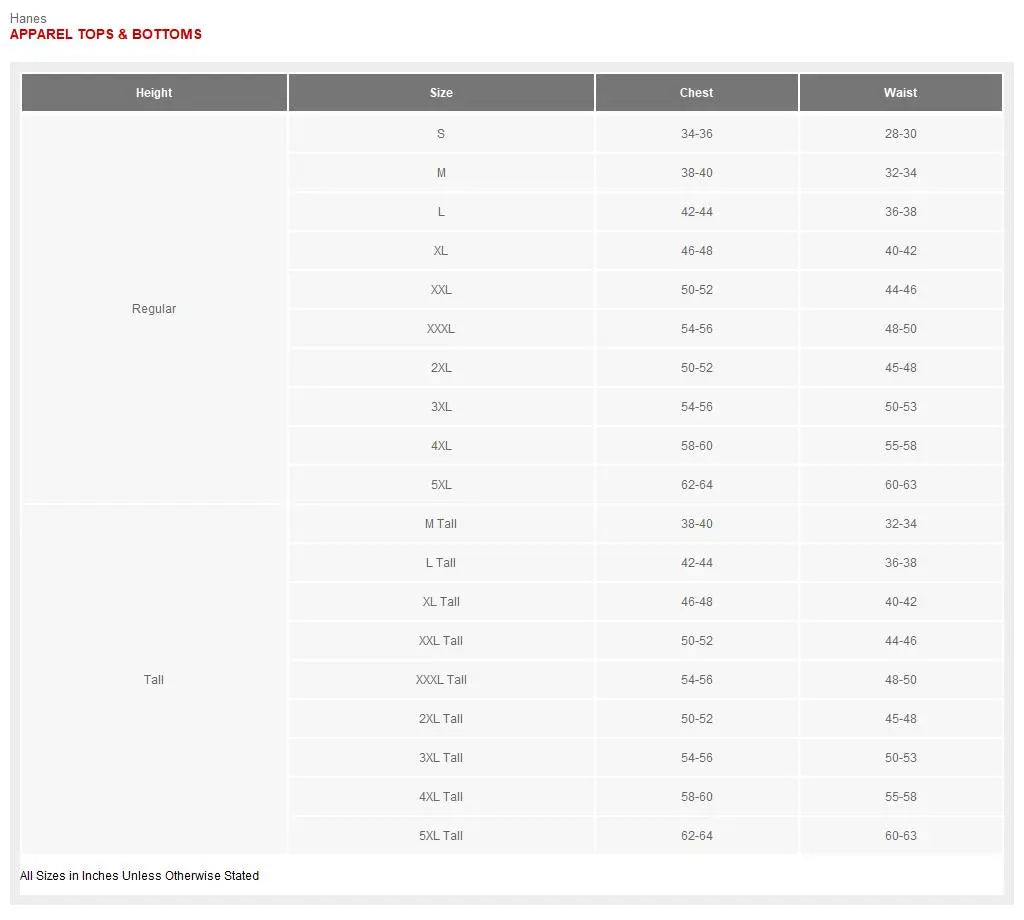Select the 28-30 waist measurement
Image resolution: width=1024 pixels, height=920 pixels.
(900, 134)
